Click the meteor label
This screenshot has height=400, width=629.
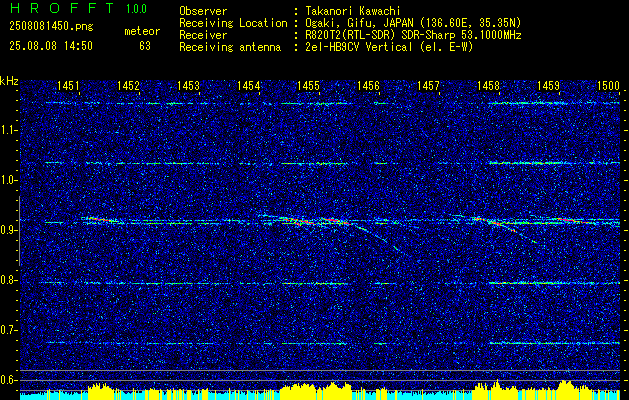pyautogui.click(x=142, y=31)
